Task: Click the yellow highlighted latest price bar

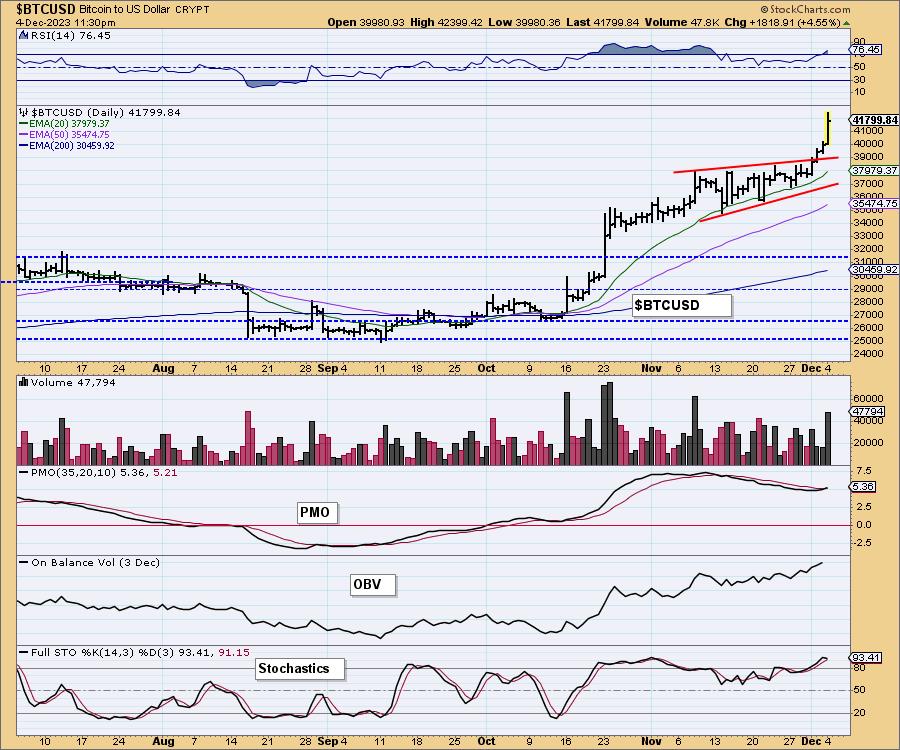Action: pos(828,128)
